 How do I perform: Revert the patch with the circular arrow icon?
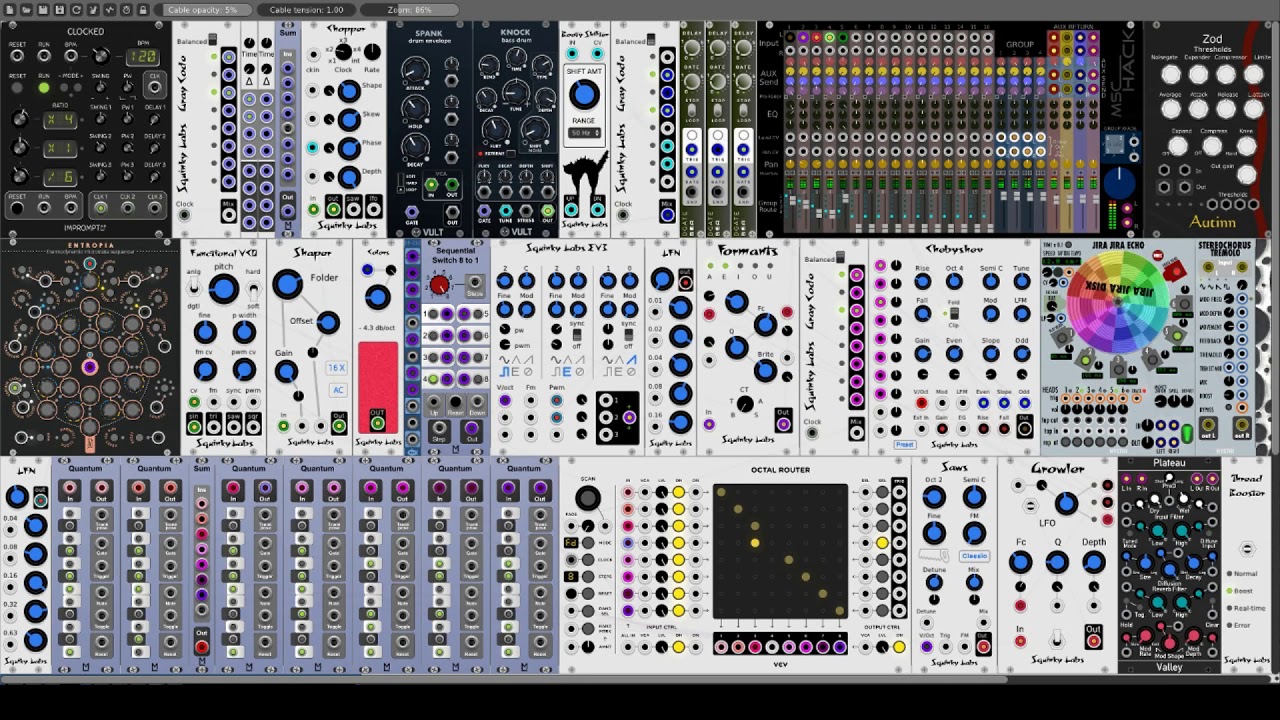point(77,10)
